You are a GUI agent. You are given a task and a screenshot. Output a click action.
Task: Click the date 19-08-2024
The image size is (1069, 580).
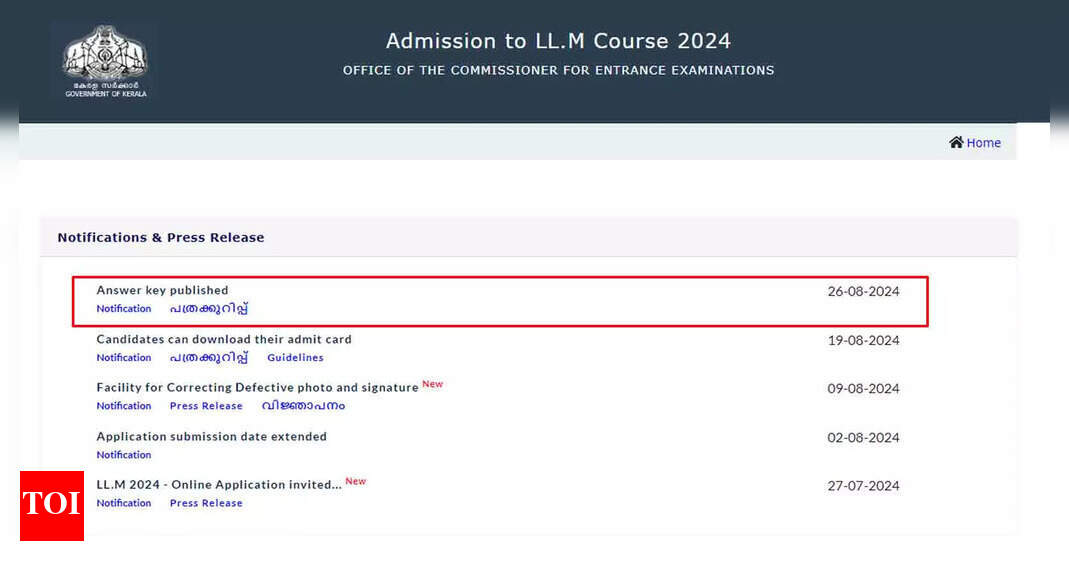[x=863, y=341]
